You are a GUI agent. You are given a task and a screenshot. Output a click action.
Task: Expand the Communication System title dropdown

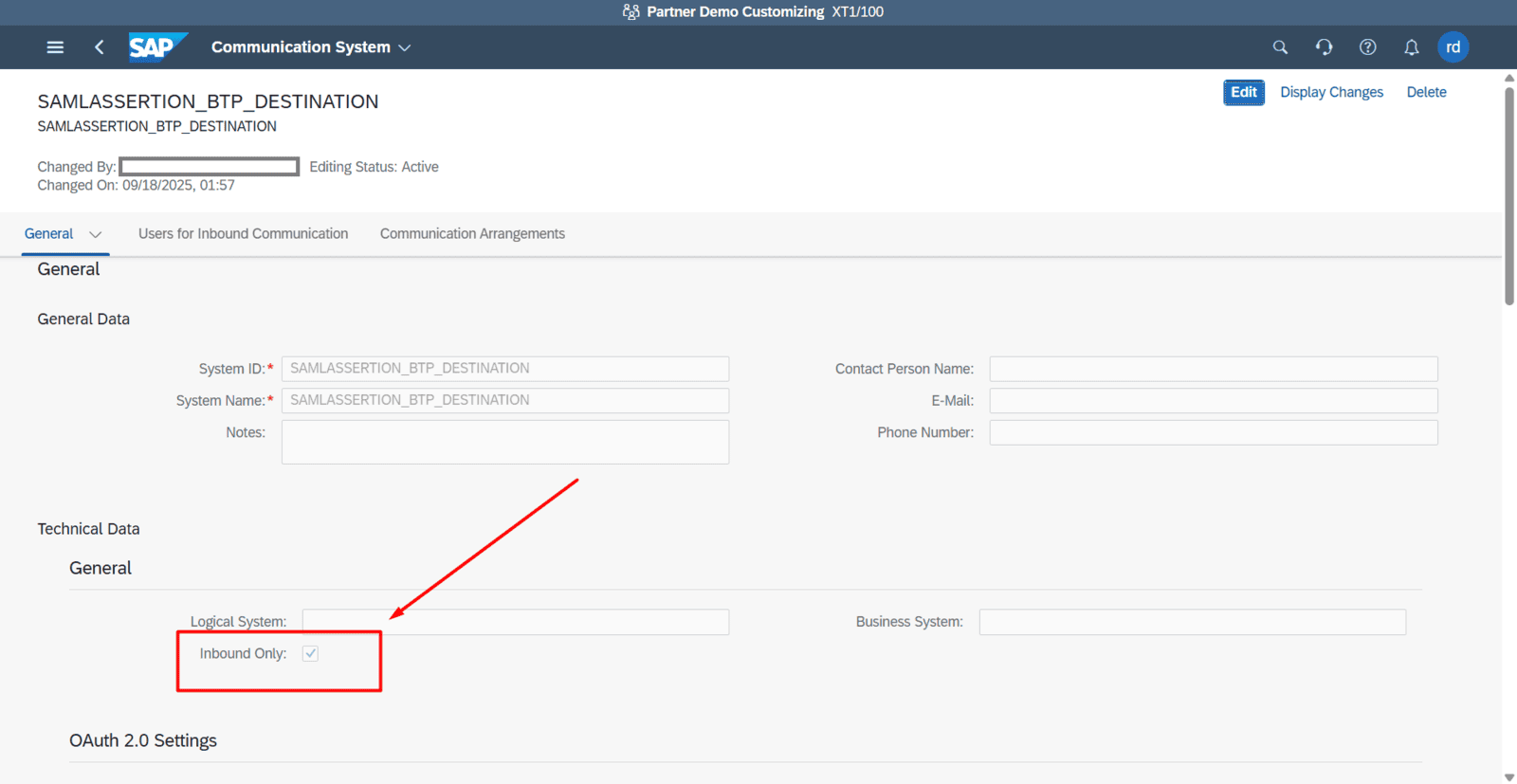pyautogui.click(x=405, y=47)
